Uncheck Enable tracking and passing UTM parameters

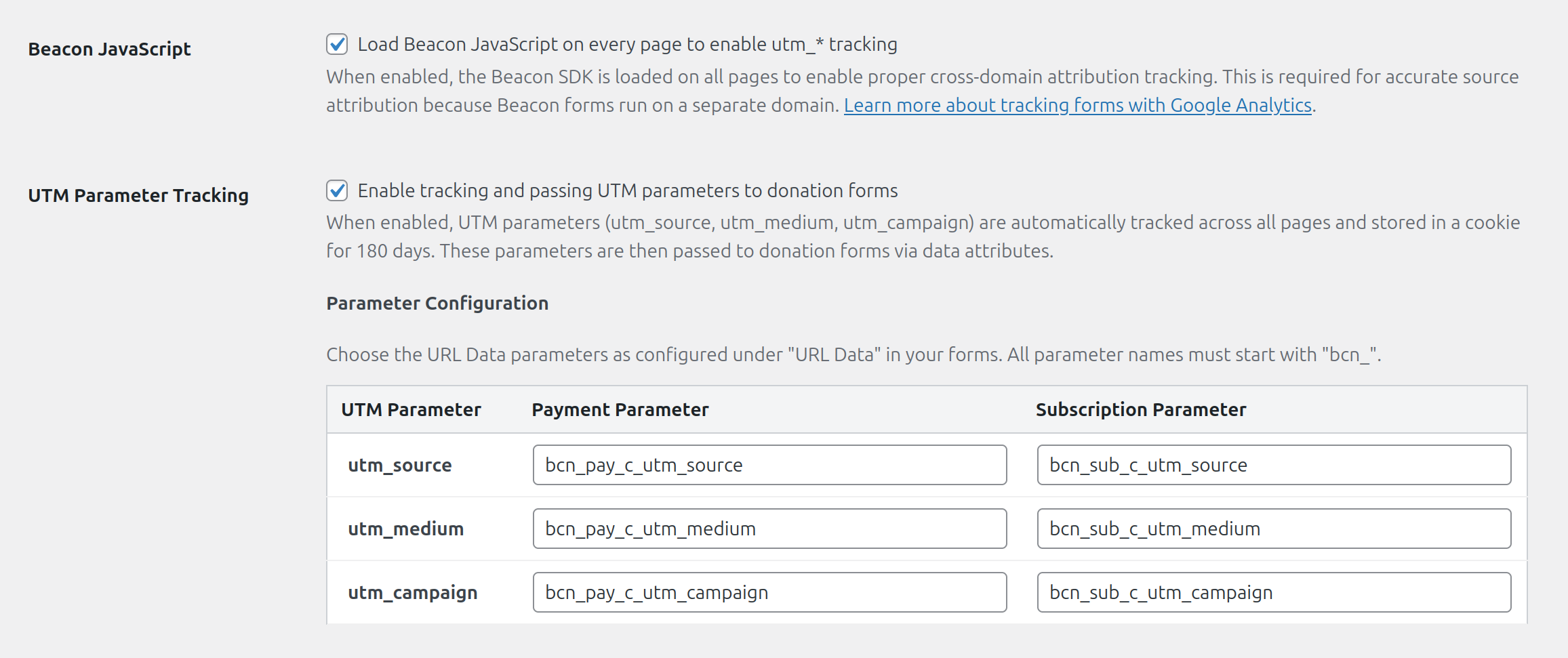[337, 190]
